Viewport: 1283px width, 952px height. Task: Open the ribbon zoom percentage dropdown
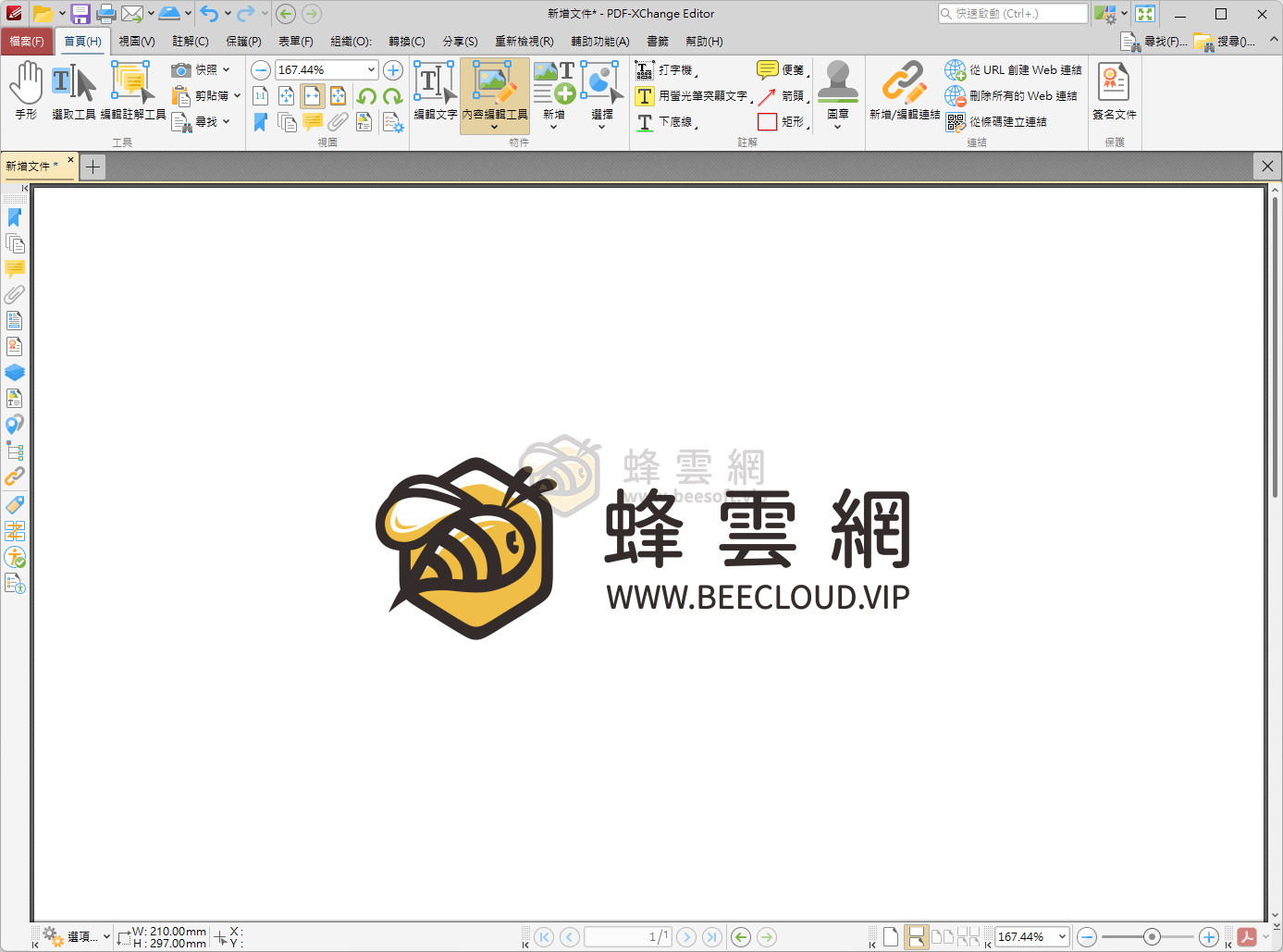[x=371, y=70]
